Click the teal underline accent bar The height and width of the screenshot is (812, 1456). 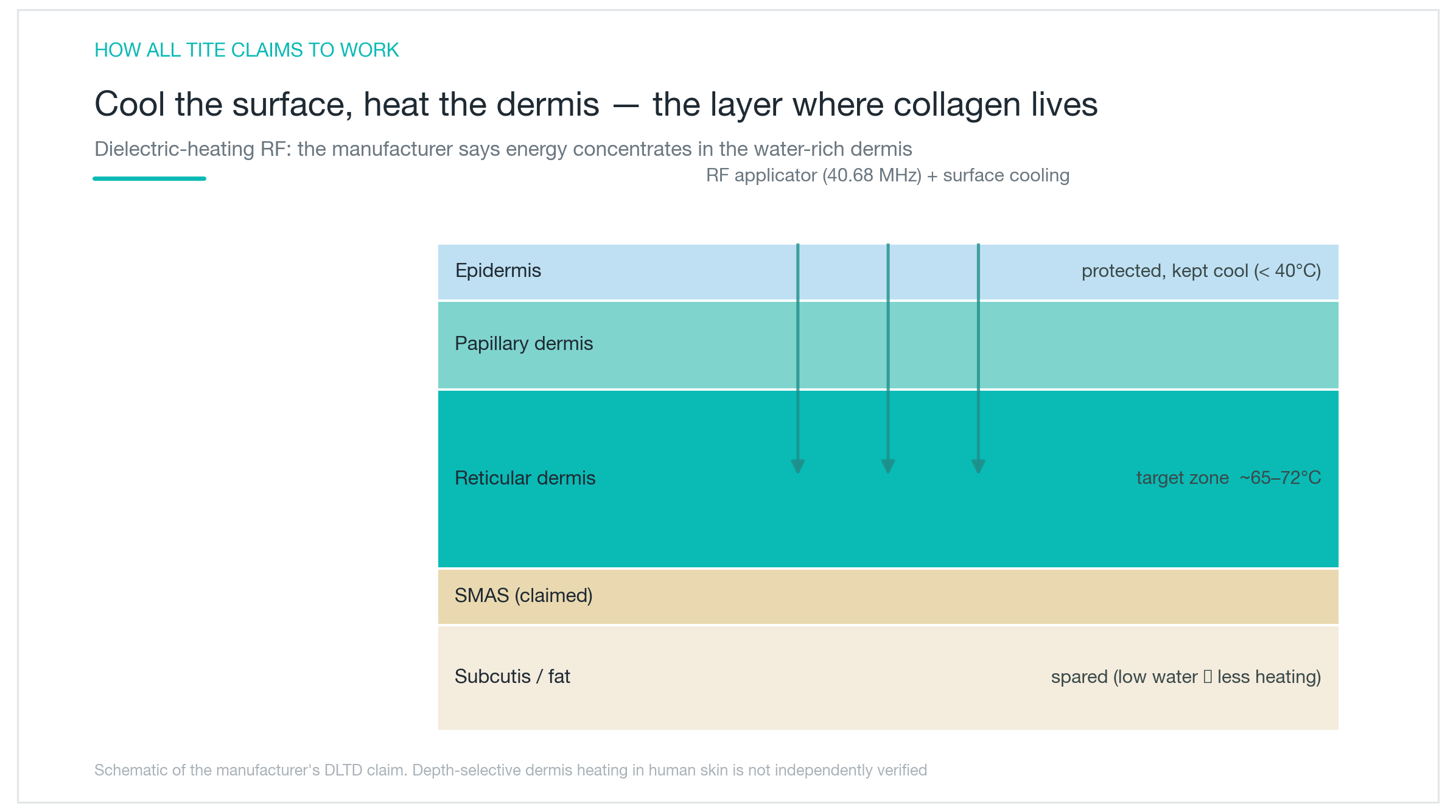pyautogui.click(x=149, y=178)
